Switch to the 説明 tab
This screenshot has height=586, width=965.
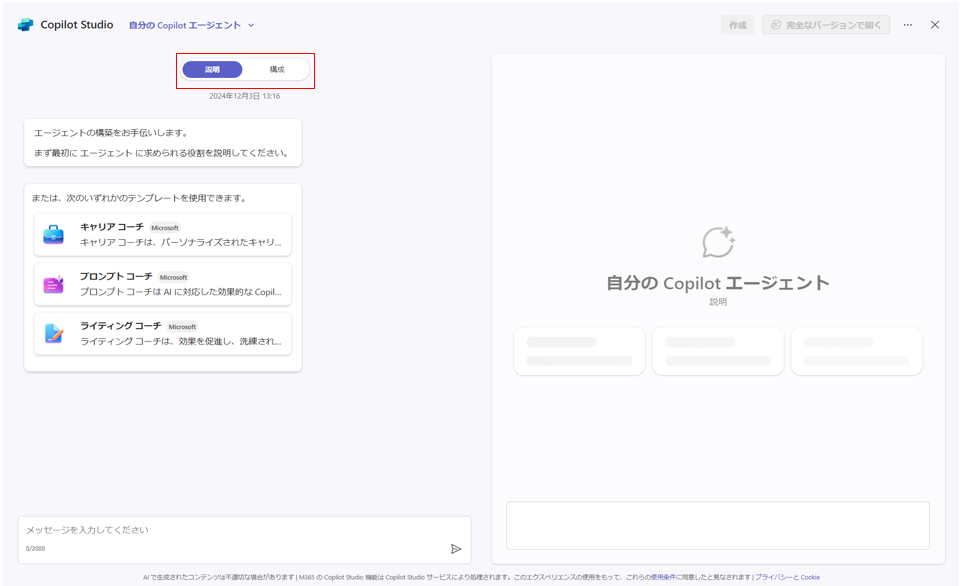(212, 70)
